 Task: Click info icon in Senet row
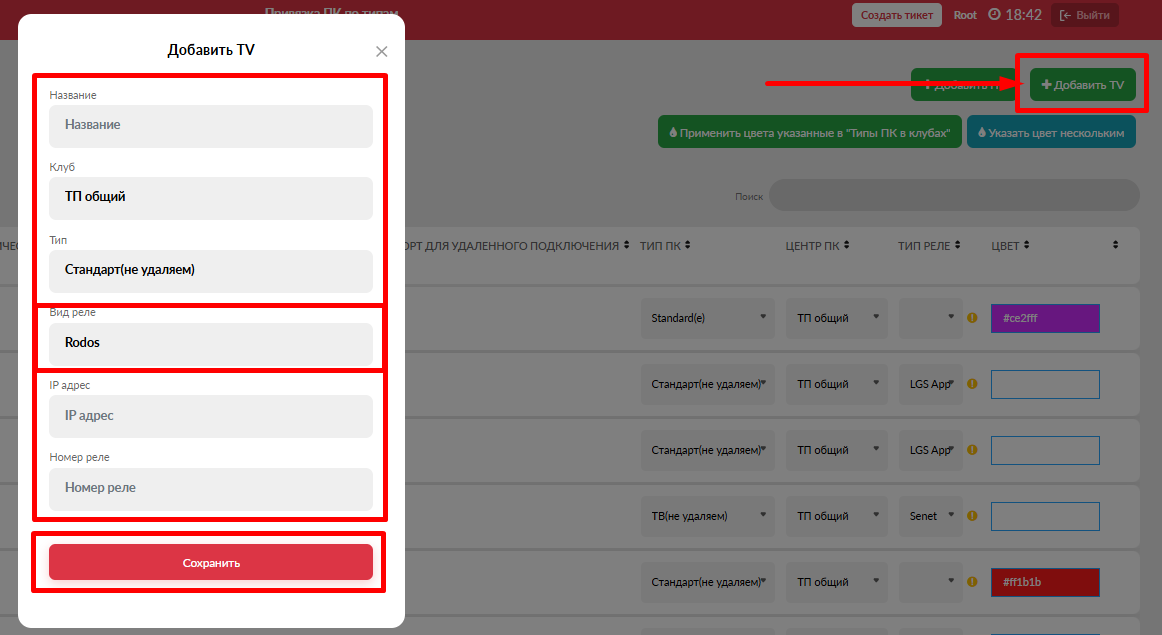972,516
